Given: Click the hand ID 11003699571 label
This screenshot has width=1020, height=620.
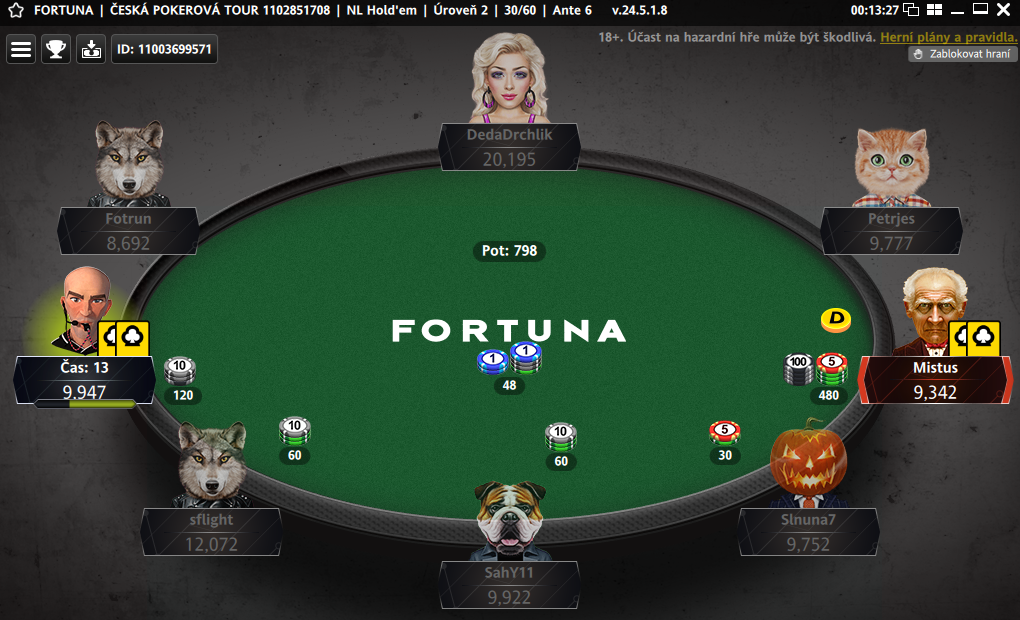Looking at the screenshot, I should 165,49.
